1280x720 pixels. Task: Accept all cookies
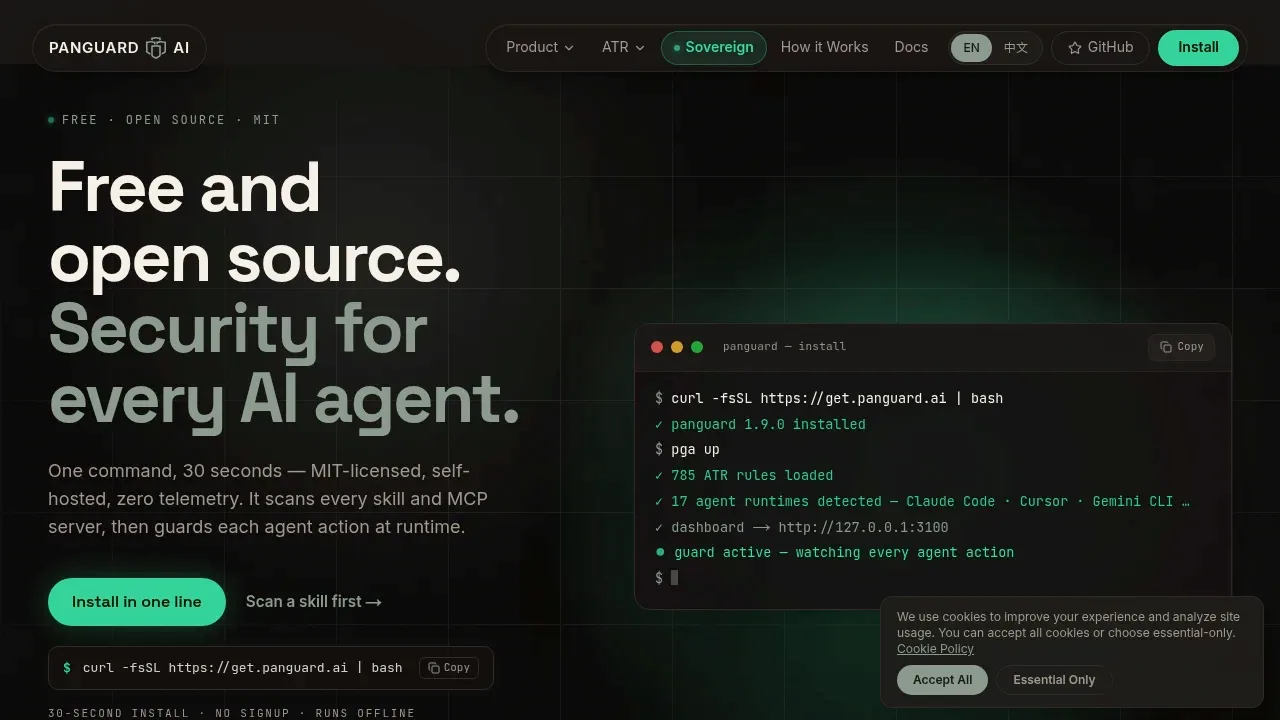(x=942, y=680)
